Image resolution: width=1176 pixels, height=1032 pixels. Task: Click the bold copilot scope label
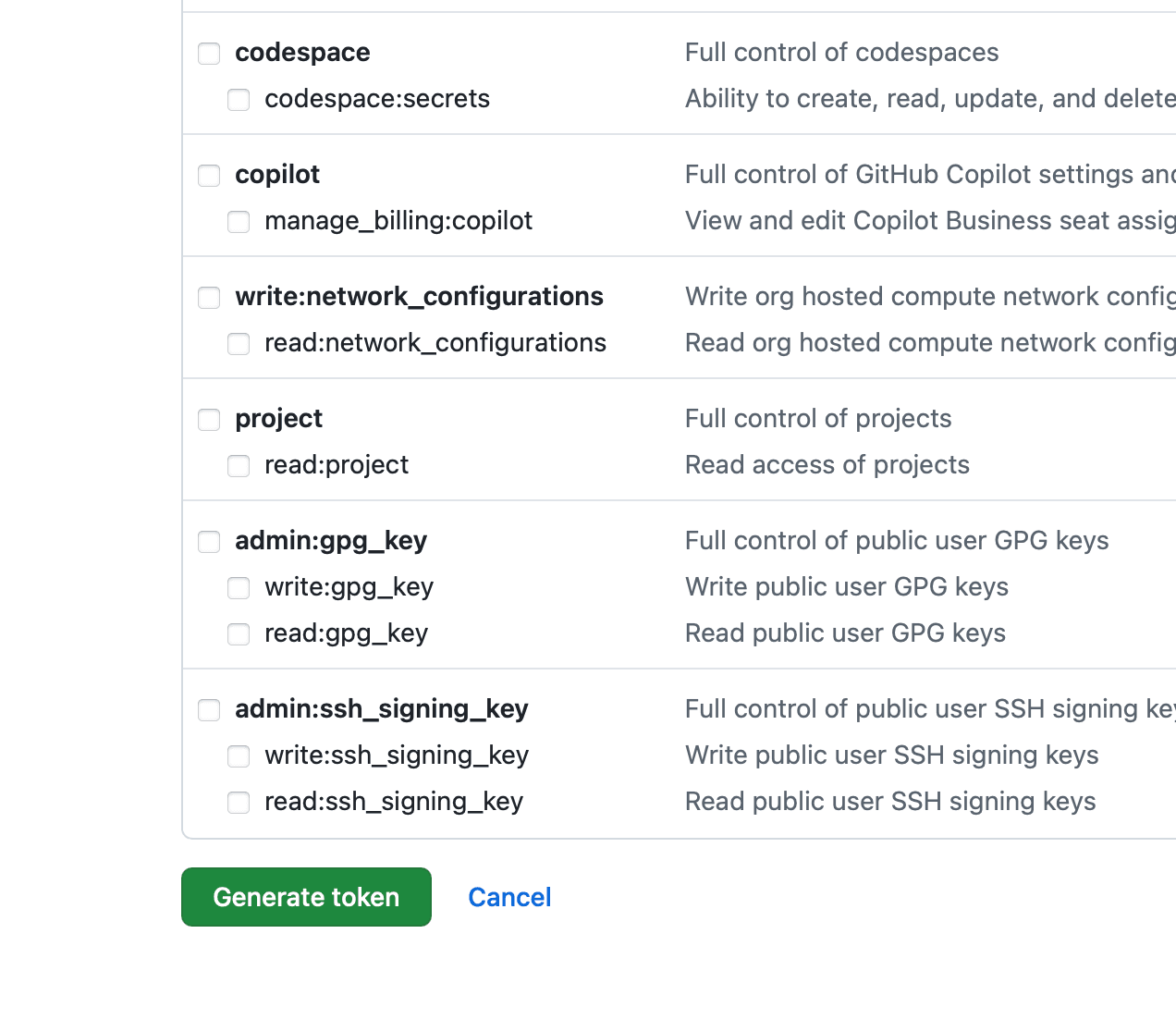click(x=277, y=174)
